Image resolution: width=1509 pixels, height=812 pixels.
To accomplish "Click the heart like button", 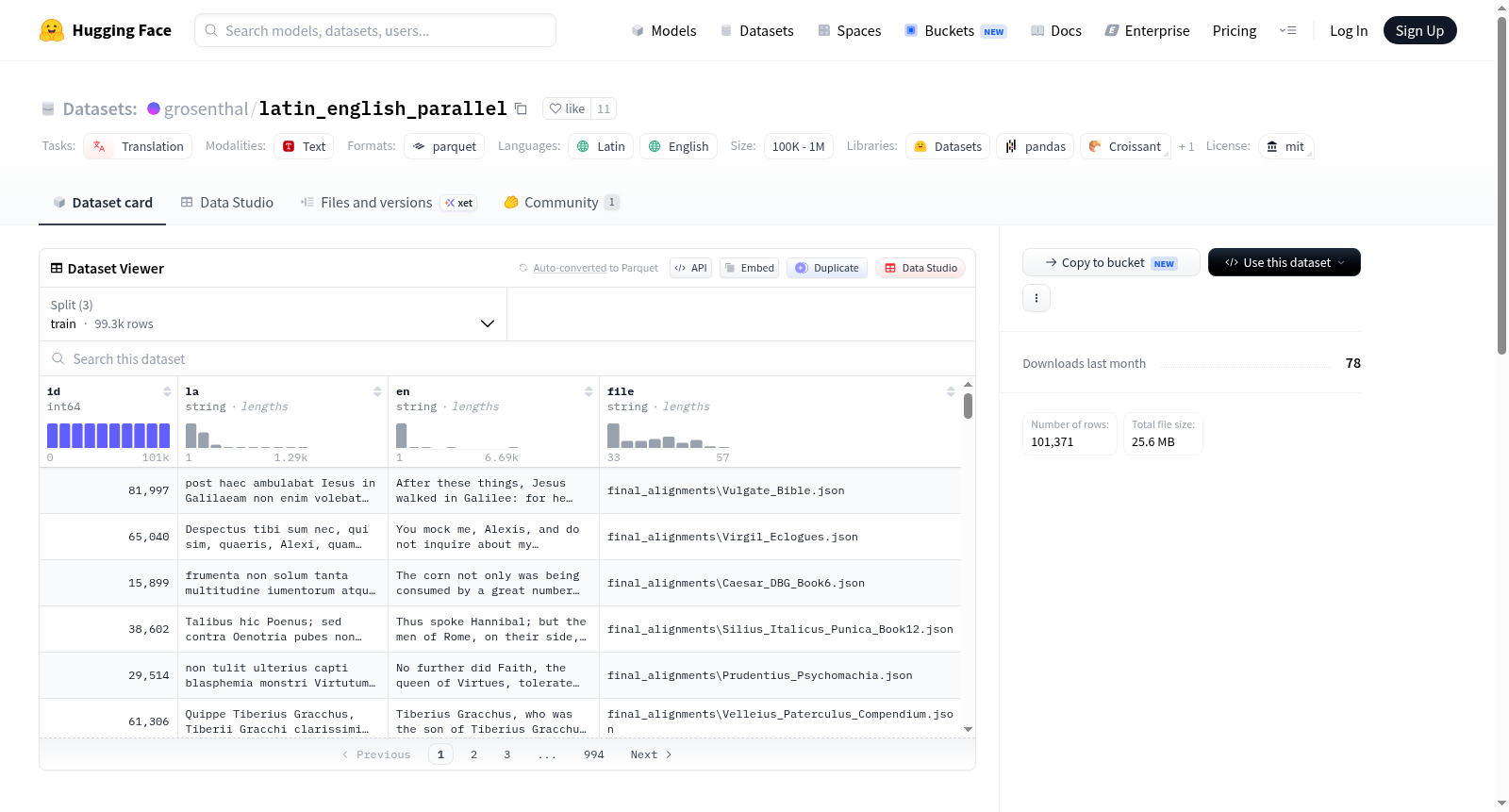I will point(567,108).
